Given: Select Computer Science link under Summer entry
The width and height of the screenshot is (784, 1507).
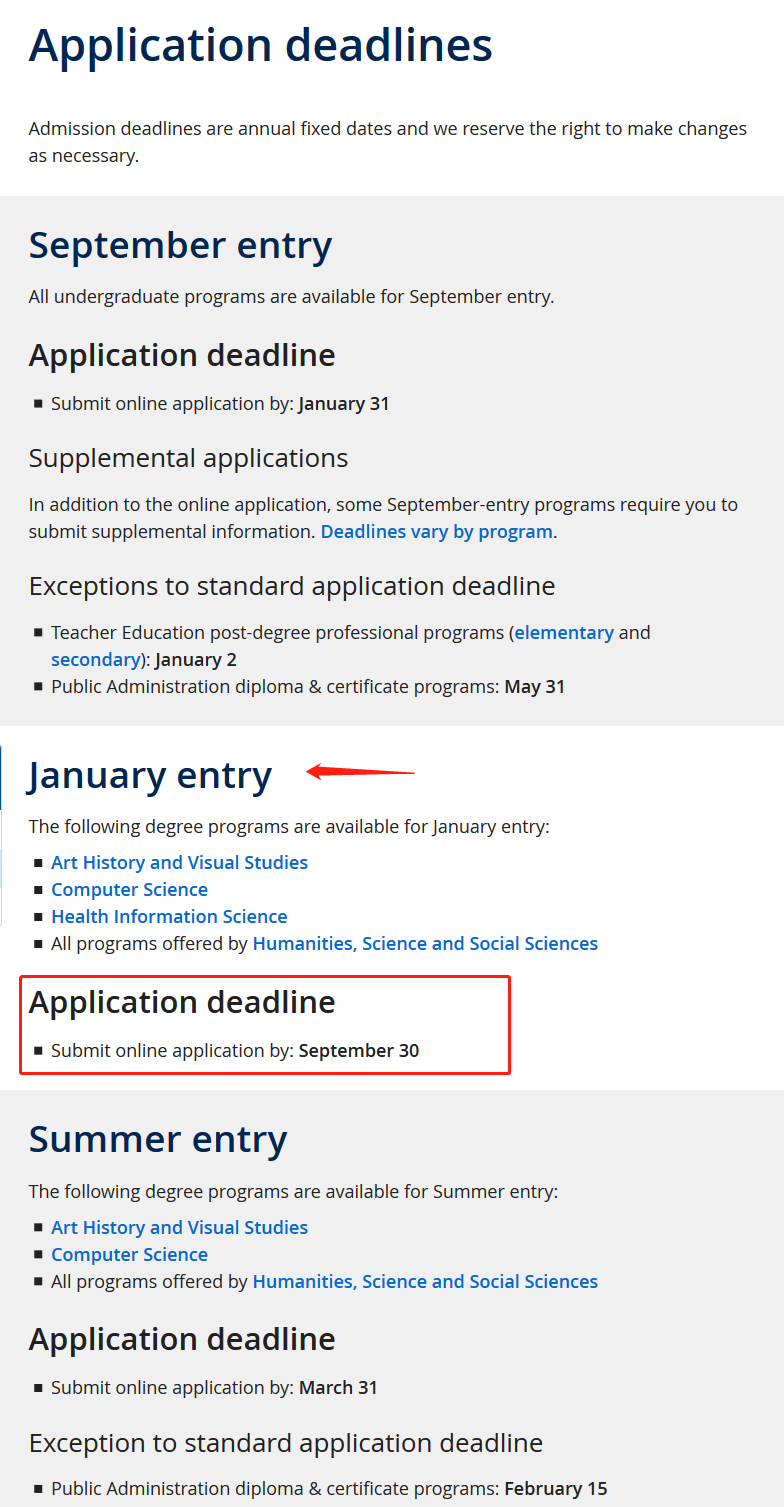Looking at the screenshot, I should tap(129, 1255).
